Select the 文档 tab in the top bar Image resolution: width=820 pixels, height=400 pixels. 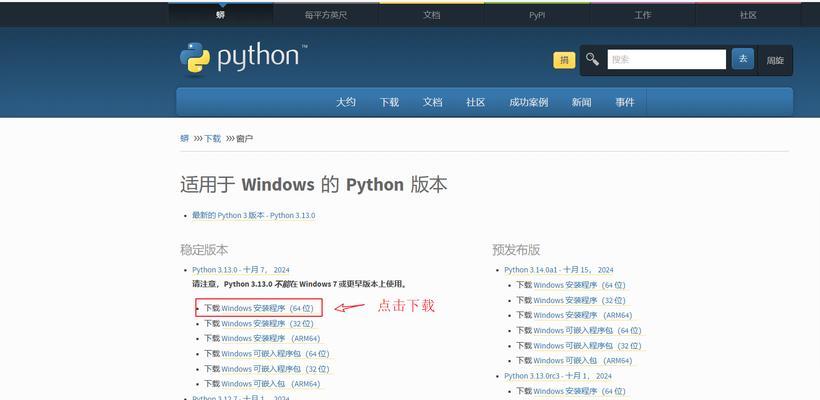431,15
